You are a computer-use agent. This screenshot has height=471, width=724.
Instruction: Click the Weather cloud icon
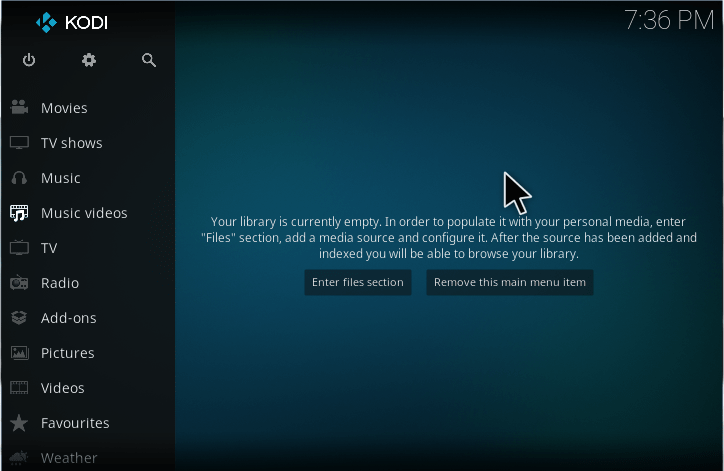(19, 458)
